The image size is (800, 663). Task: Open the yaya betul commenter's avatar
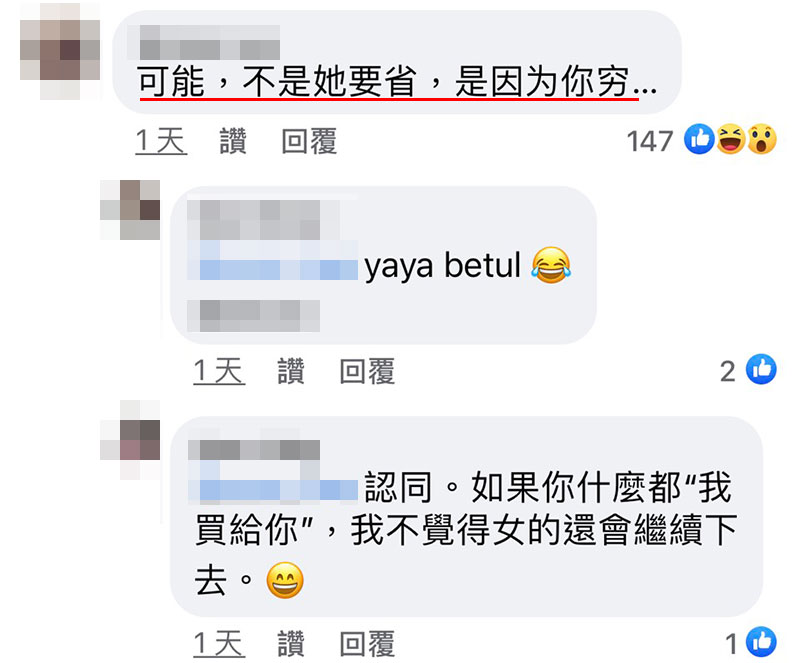[x=130, y=210]
